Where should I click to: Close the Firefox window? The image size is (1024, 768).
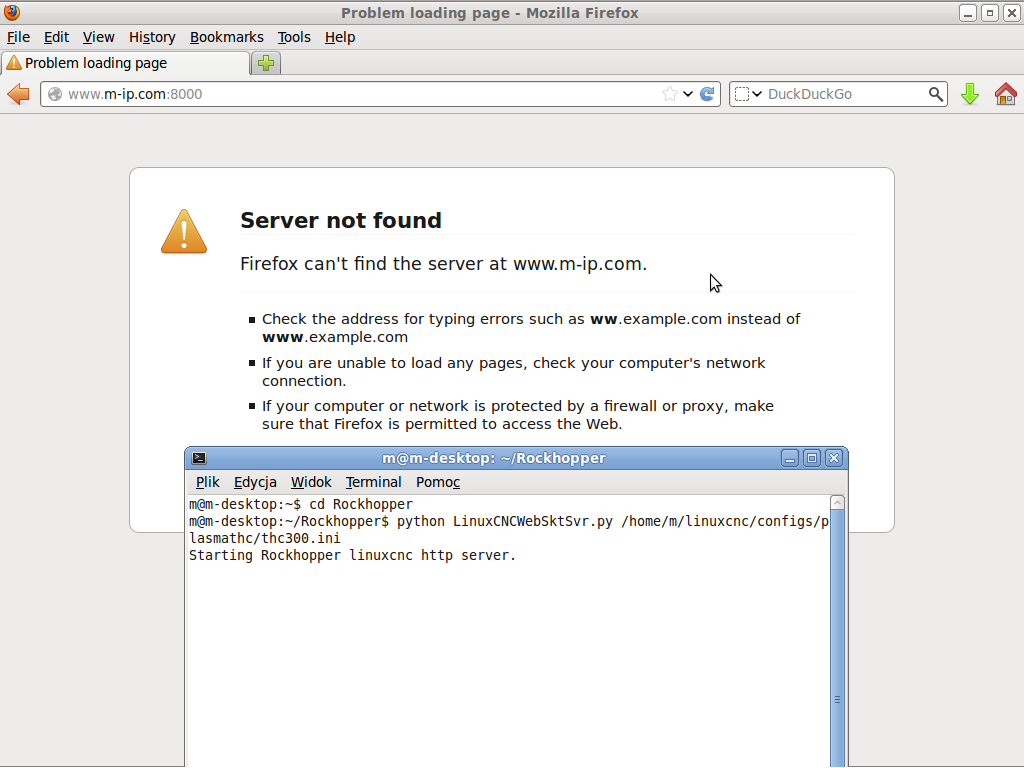1012,13
